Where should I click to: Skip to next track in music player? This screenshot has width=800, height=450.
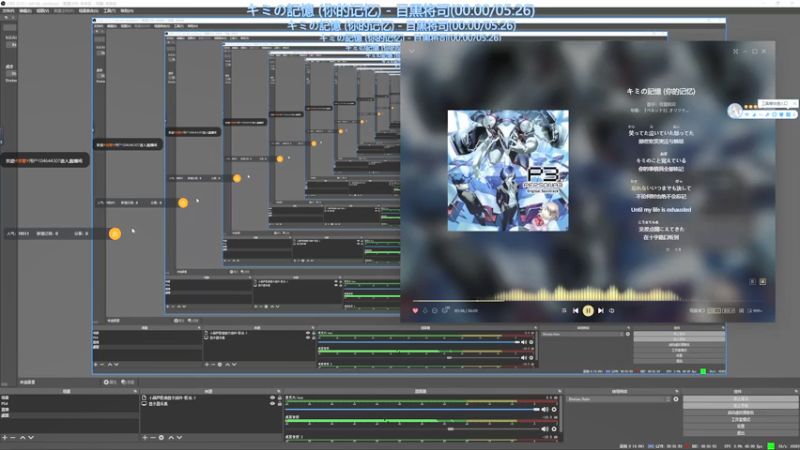[601, 310]
